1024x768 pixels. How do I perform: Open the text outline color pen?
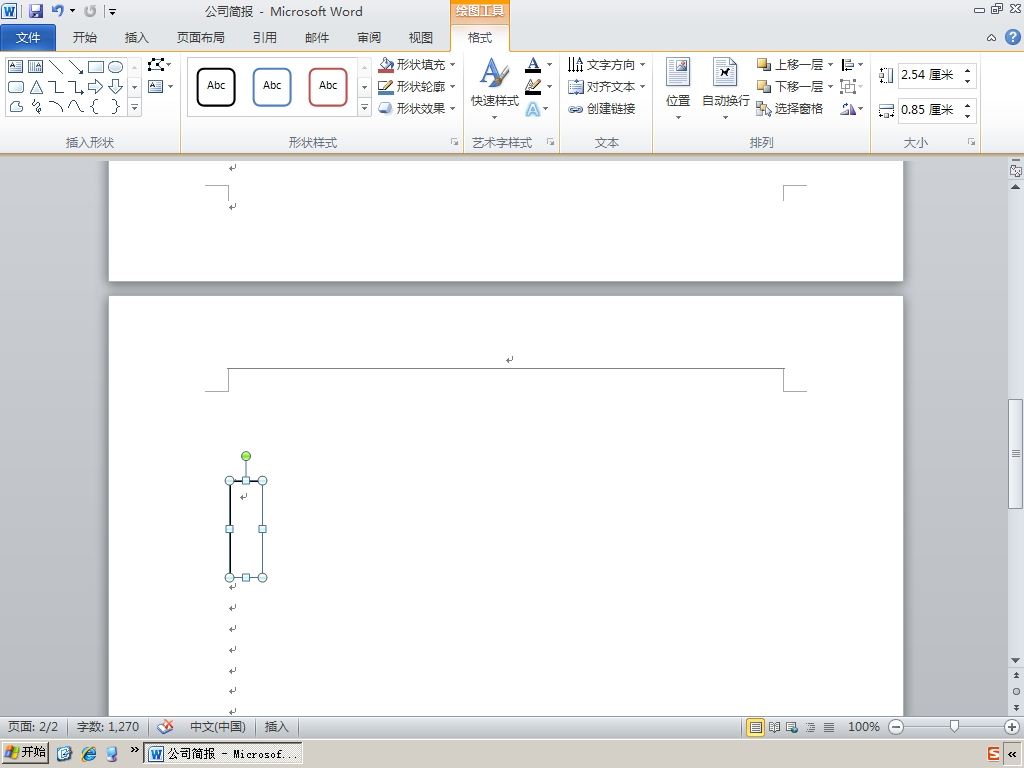point(539,86)
